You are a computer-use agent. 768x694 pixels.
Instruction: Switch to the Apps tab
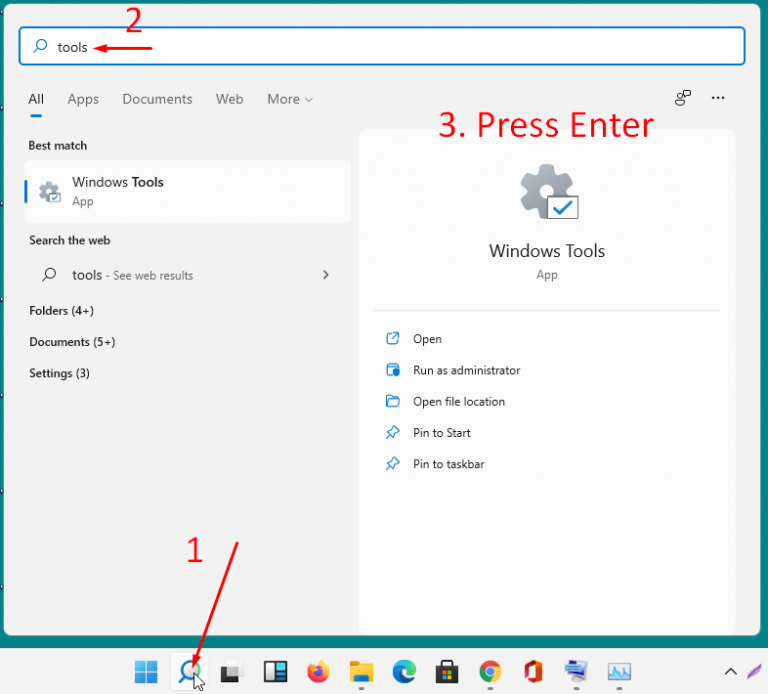pyautogui.click(x=83, y=99)
